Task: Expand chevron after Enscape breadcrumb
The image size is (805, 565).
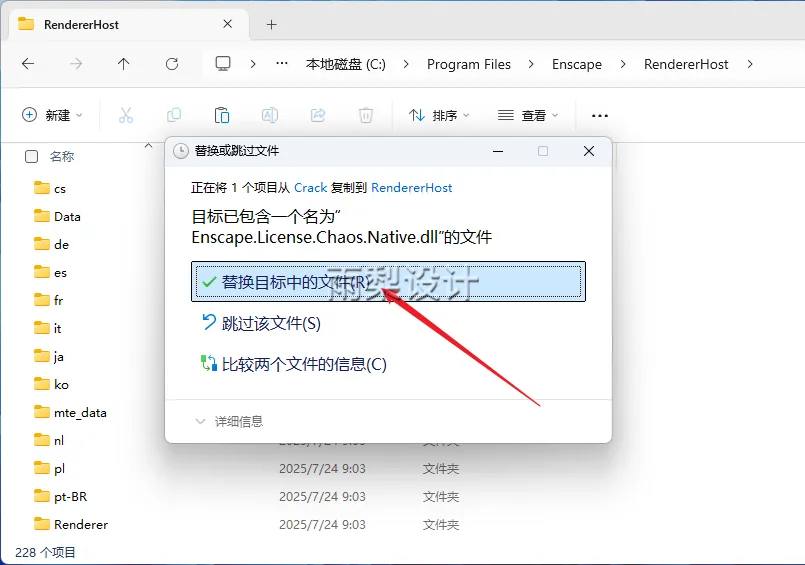Action: tap(623, 64)
